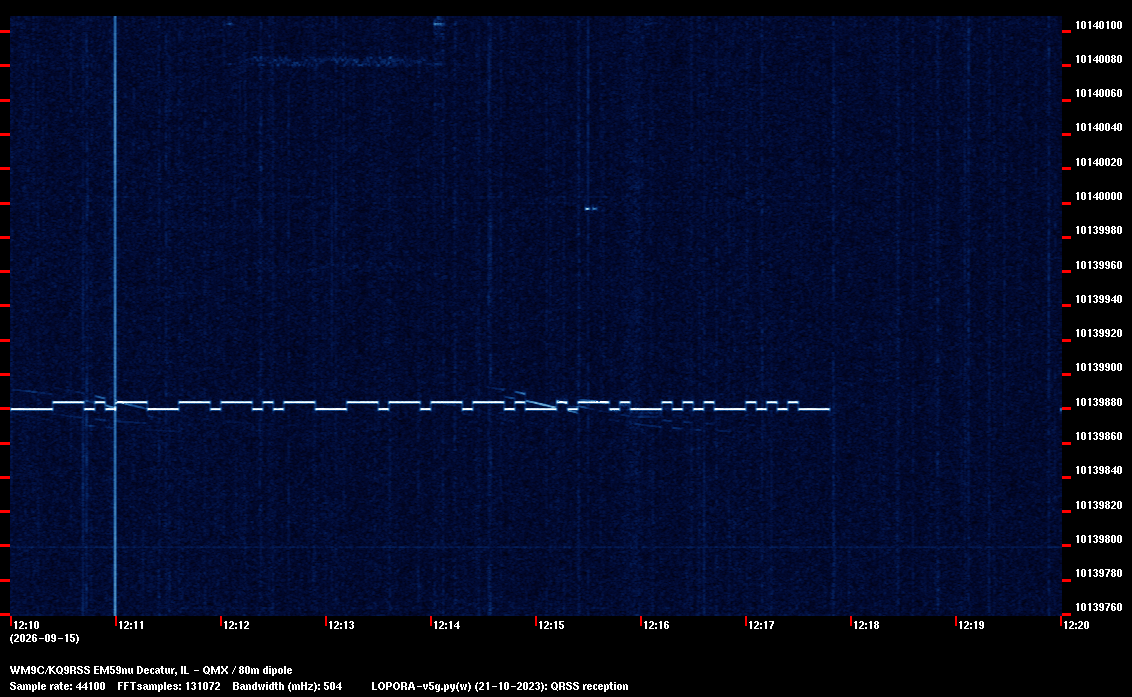
Task: Click the FFTsamples: 131072 text
Action: click(169, 686)
